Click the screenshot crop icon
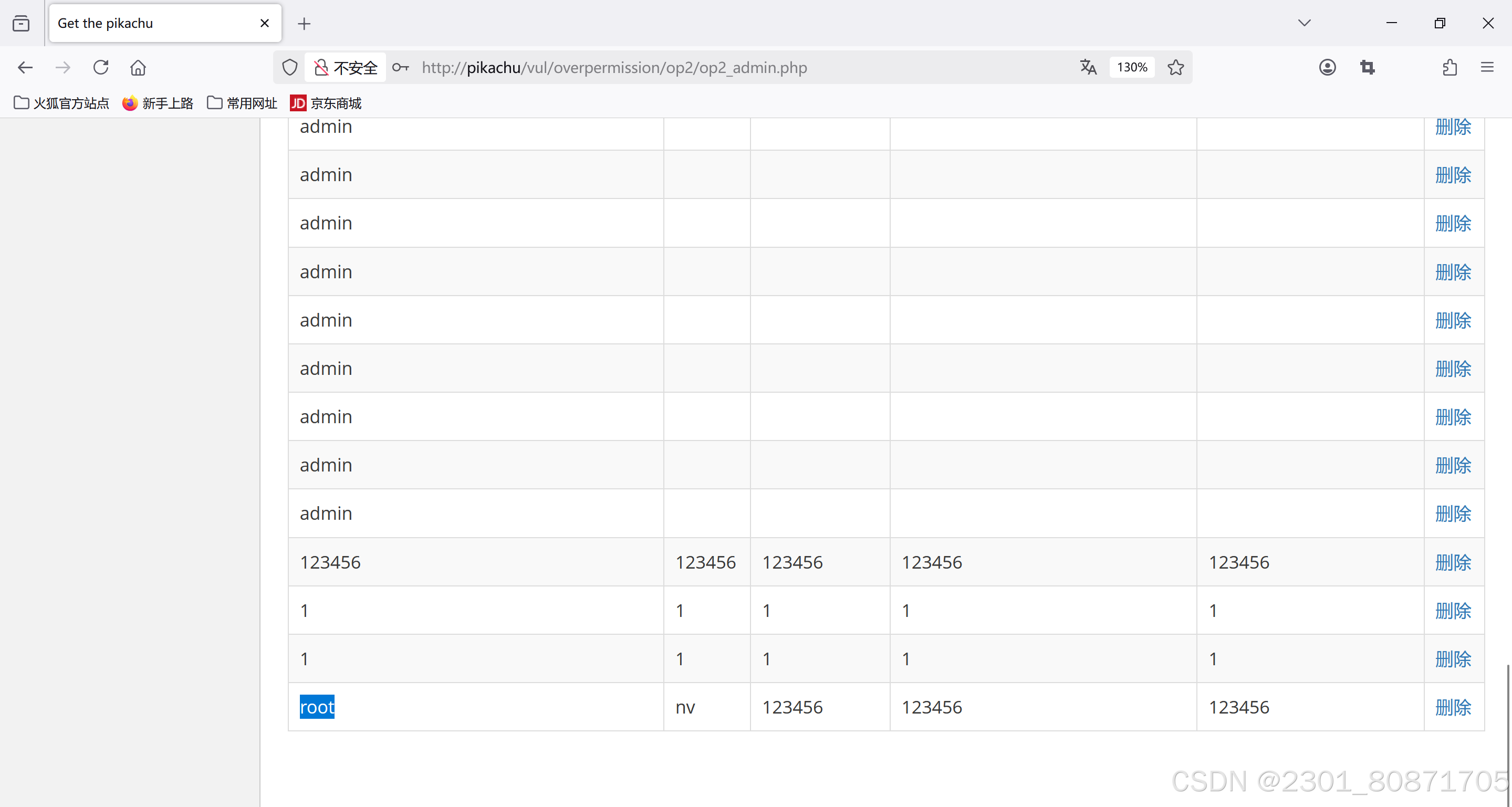 1367,68
